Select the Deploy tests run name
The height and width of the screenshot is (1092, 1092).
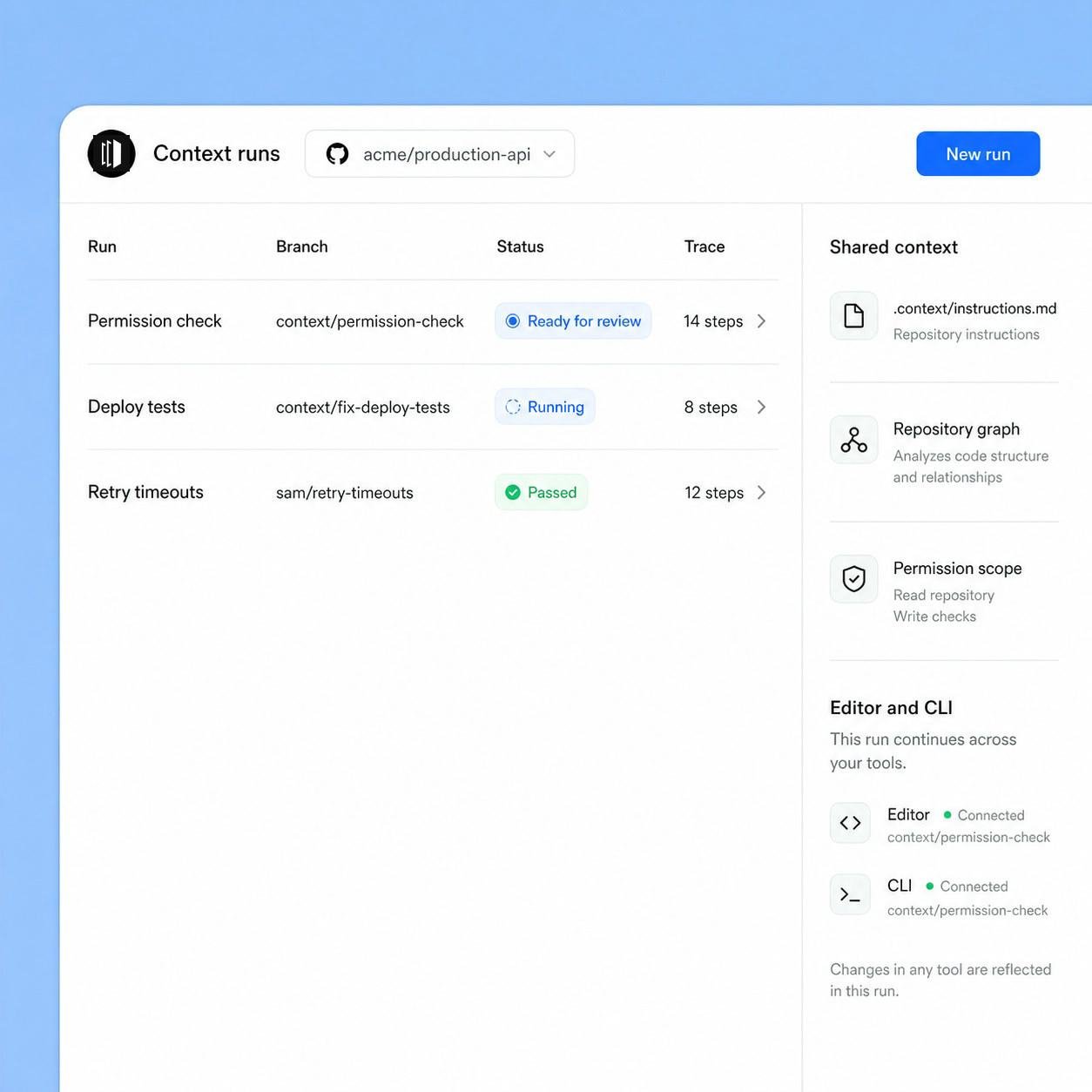point(137,407)
